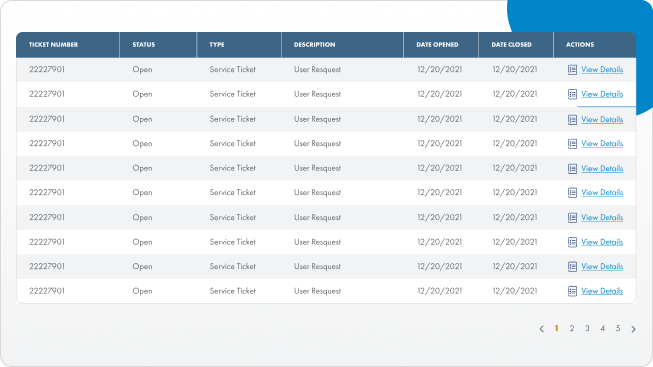Select 'Service Ticket' in the first row
The width and height of the screenshot is (653, 367).
point(232,70)
